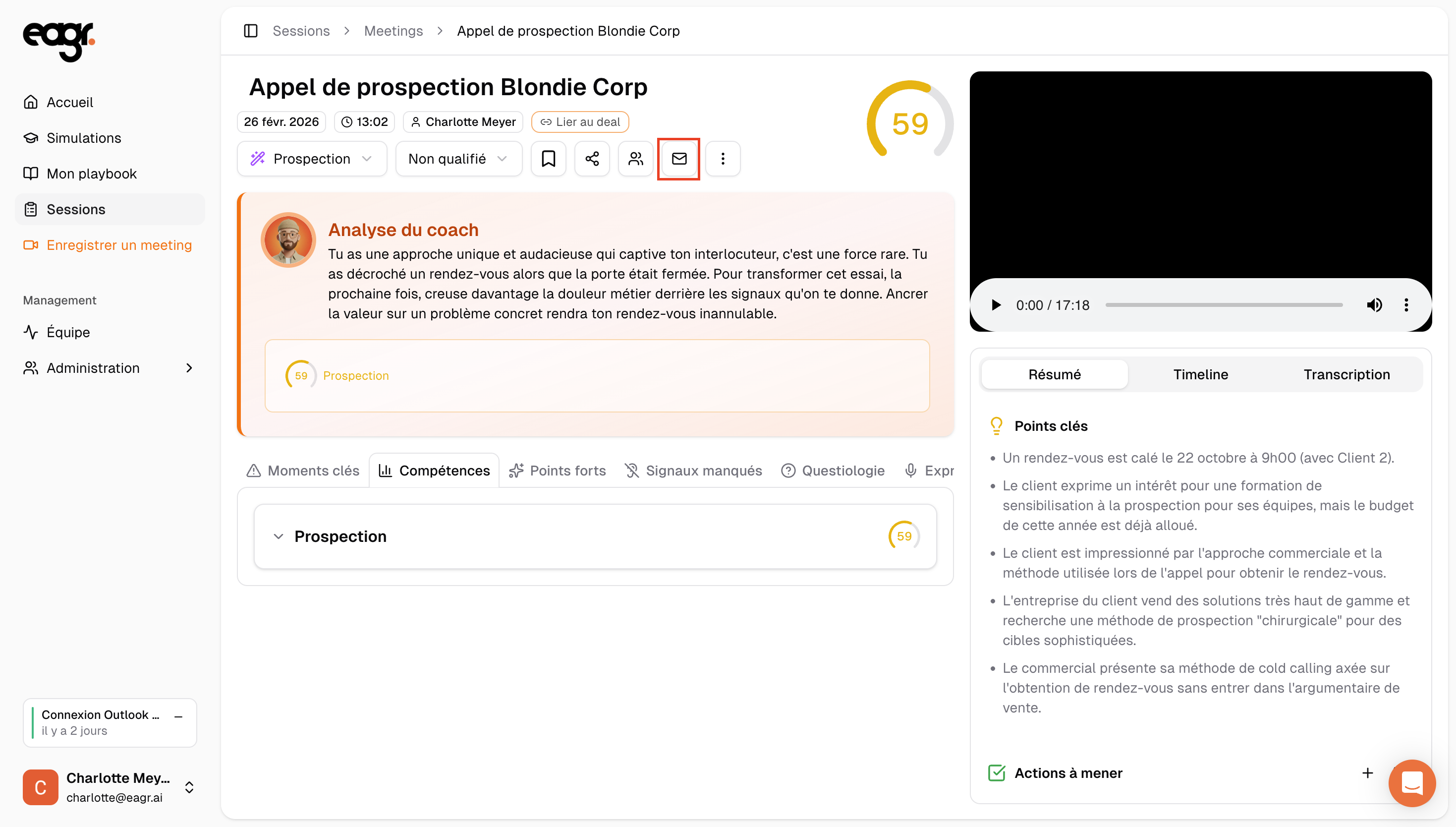Add an action with the plus icon

coord(1367,772)
